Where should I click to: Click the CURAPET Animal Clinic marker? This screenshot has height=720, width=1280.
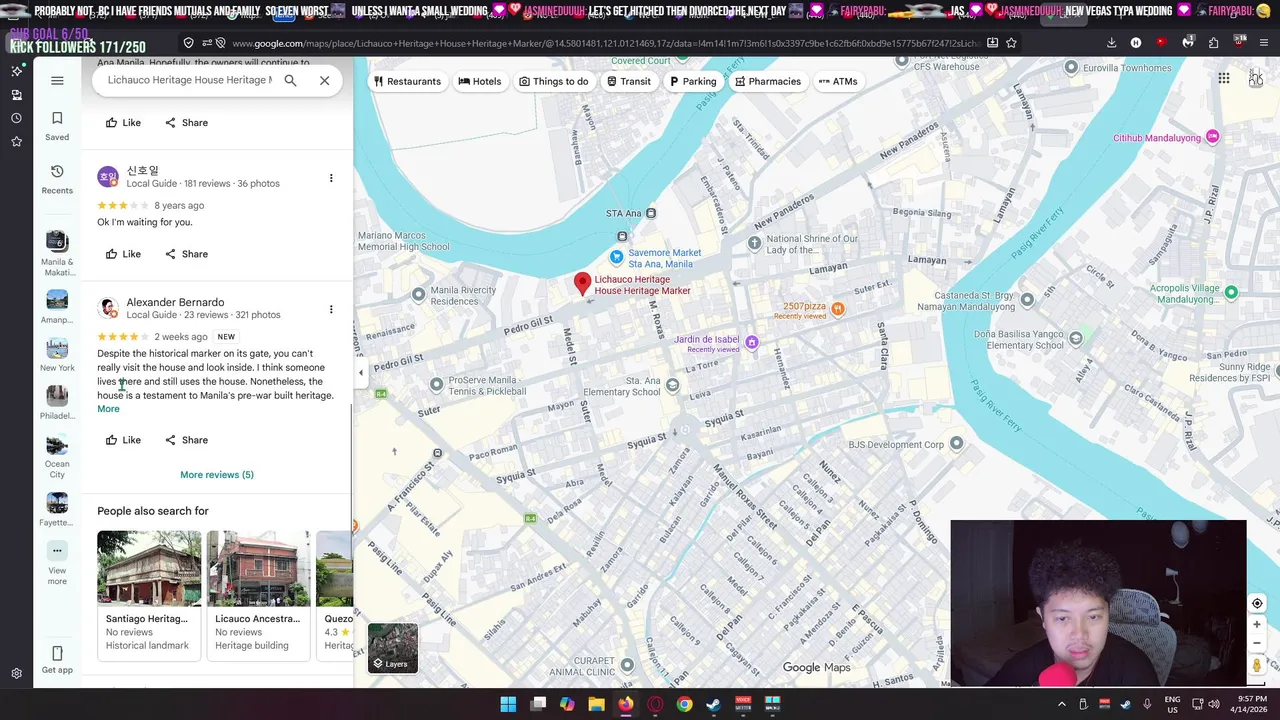click(627, 664)
